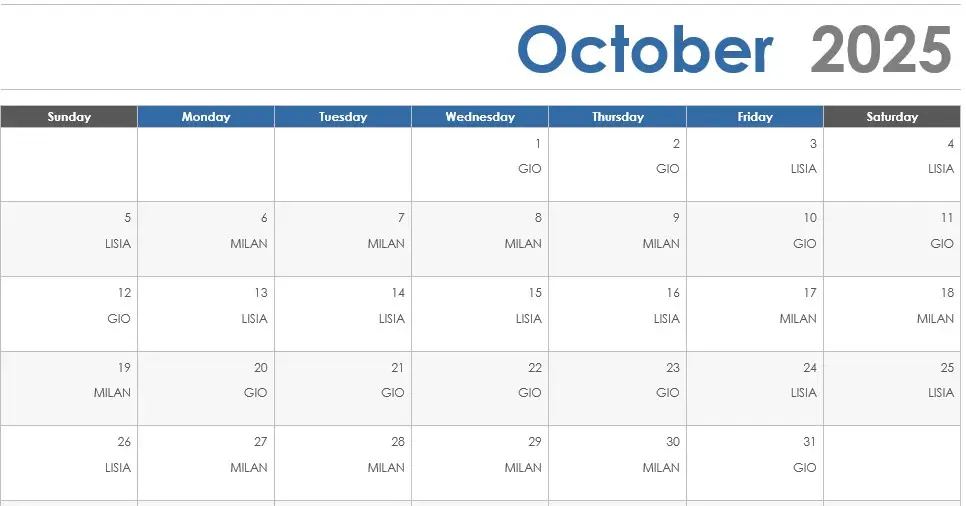The height and width of the screenshot is (506, 966).
Task: Select the Friday column header
Action: pos(755,116)
